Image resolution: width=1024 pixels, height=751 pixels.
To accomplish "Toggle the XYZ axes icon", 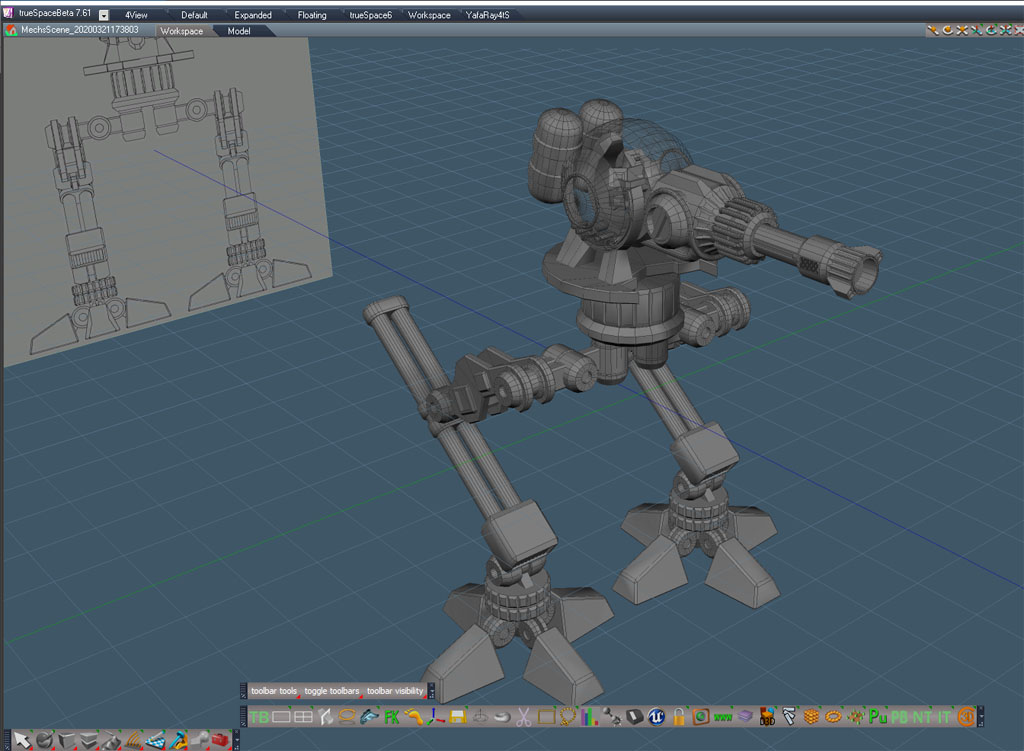I will (x=435, y=717).
